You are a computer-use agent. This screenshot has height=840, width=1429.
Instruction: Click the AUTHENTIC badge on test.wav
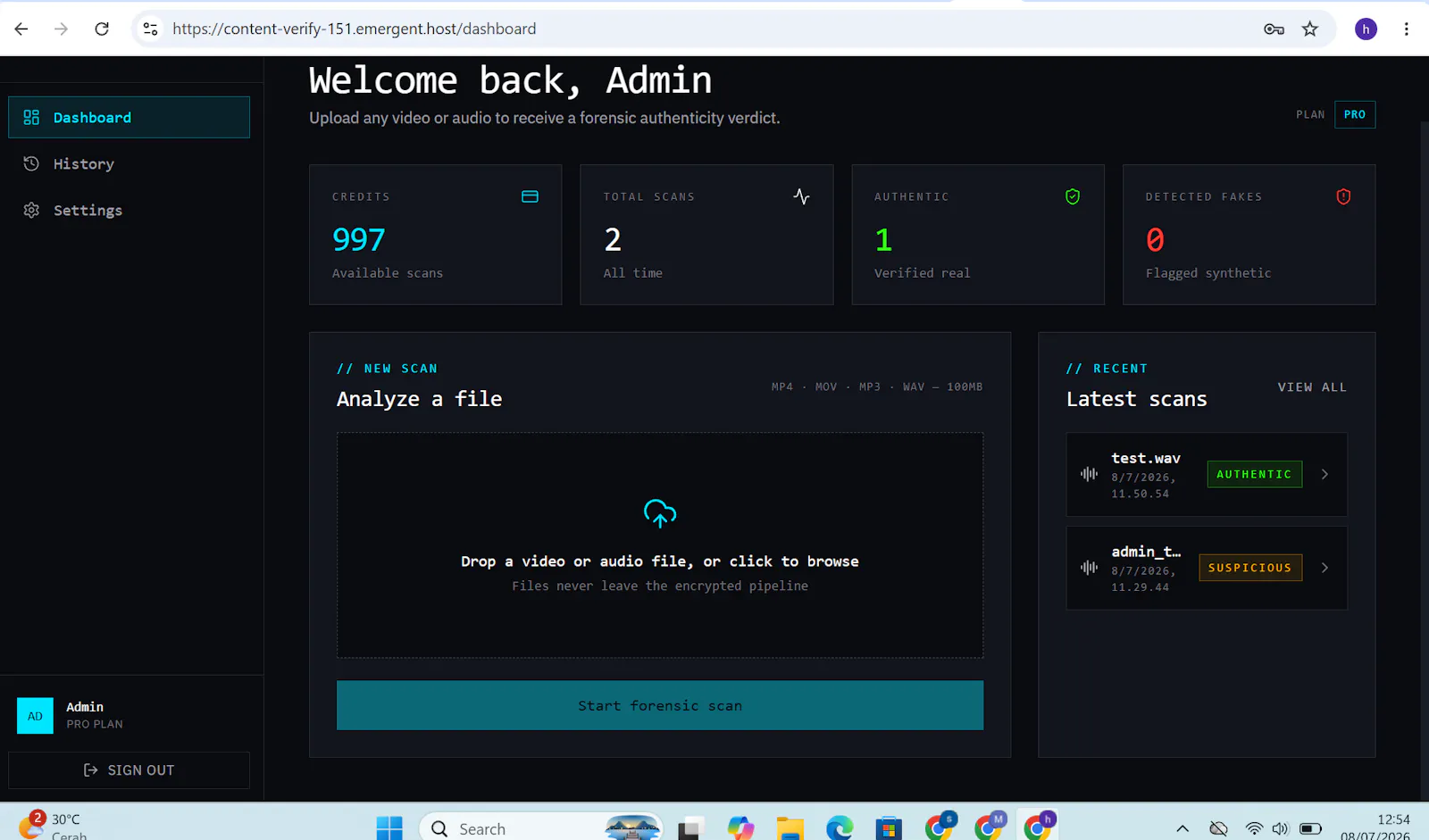(x=1254, y=474)
